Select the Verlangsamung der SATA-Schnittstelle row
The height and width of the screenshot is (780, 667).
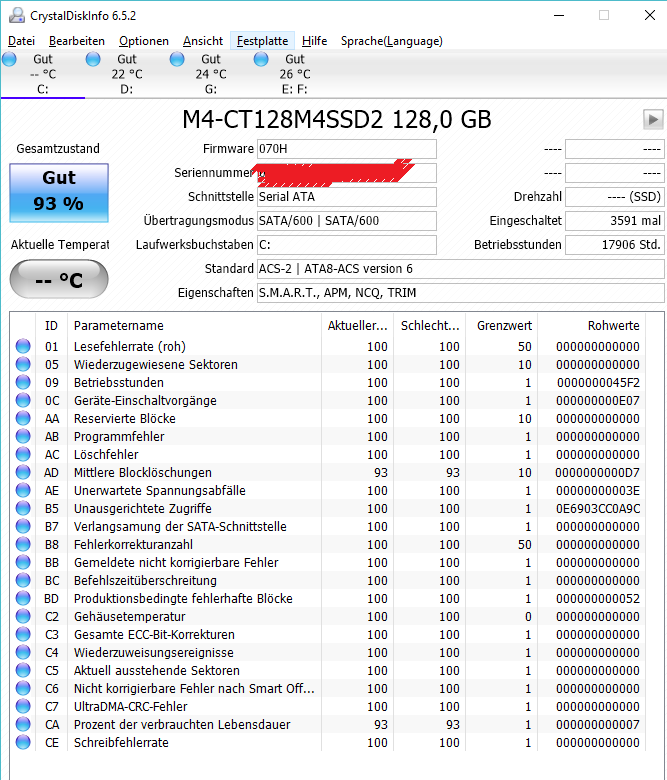pos(328,526)
